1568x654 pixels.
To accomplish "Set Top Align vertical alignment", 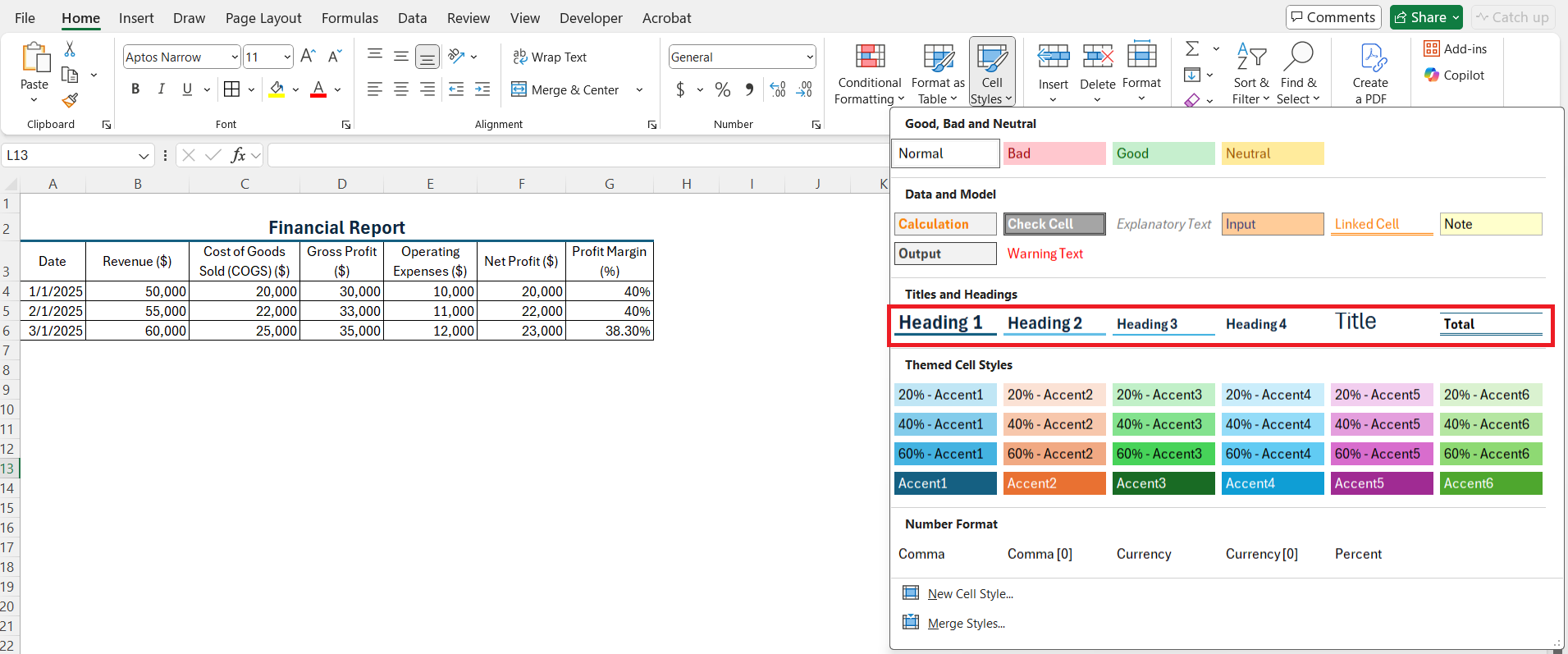I will click(375, 56).
